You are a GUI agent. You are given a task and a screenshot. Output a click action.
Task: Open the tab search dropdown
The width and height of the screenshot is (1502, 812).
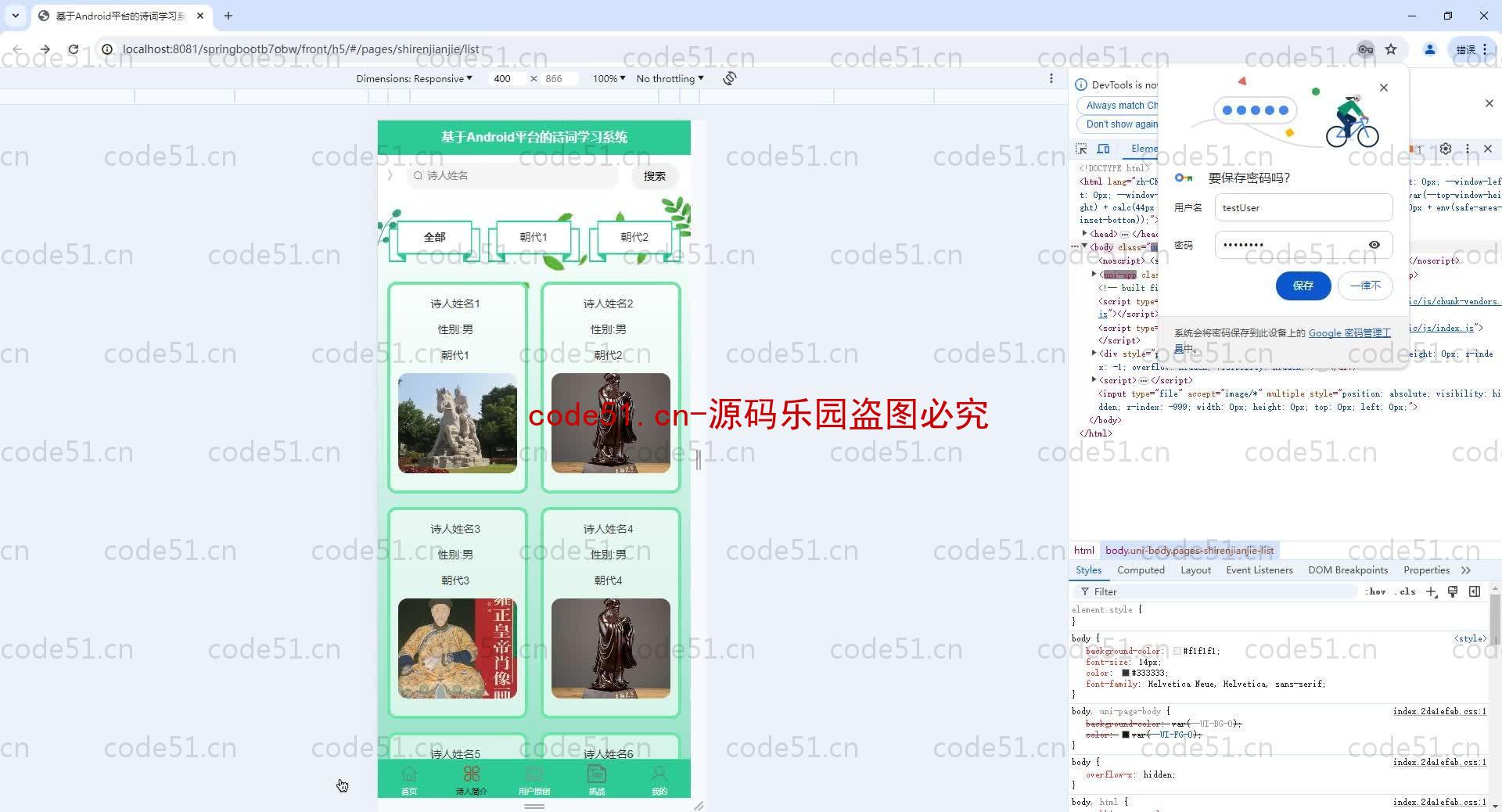click(x=15, y=16)
